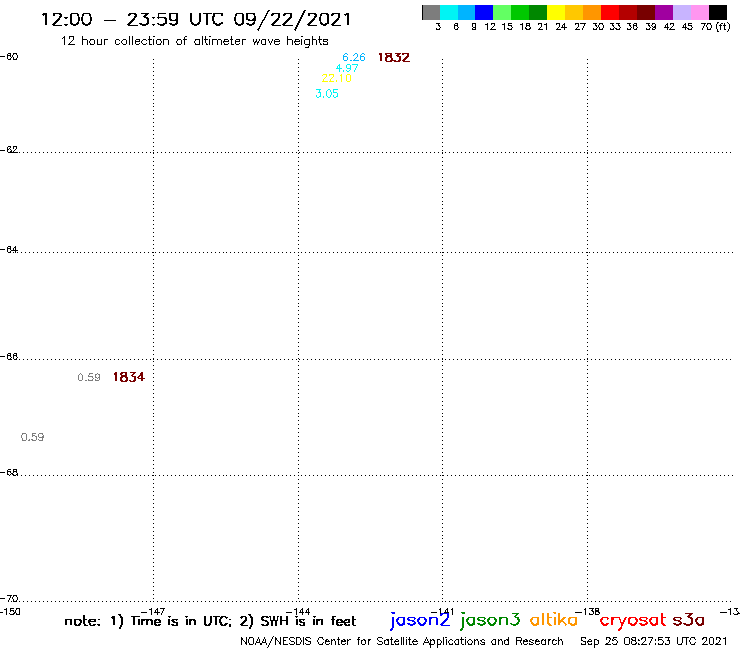740x650 pixels.
Task: Select the -70 latitude label
Action: coord(9,599)
